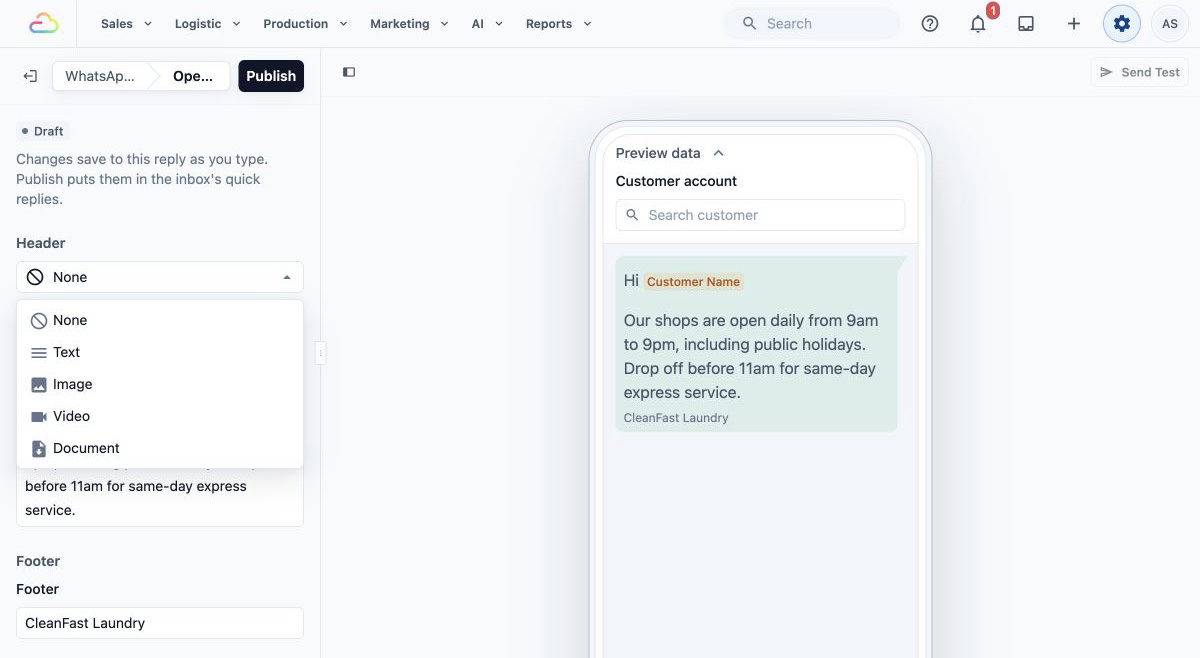1200x658 pixels.
Task: Click the Send Test button
Action: pyautogui.click(x=1139, y=72)
